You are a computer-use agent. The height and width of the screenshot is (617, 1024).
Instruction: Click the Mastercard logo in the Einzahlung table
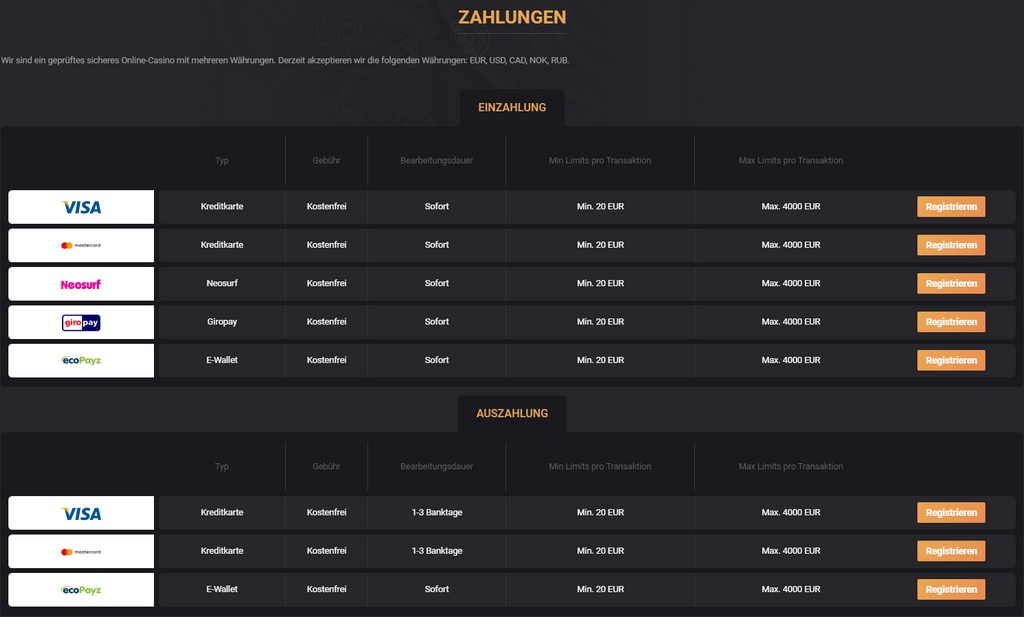click(x=81, y=245)
